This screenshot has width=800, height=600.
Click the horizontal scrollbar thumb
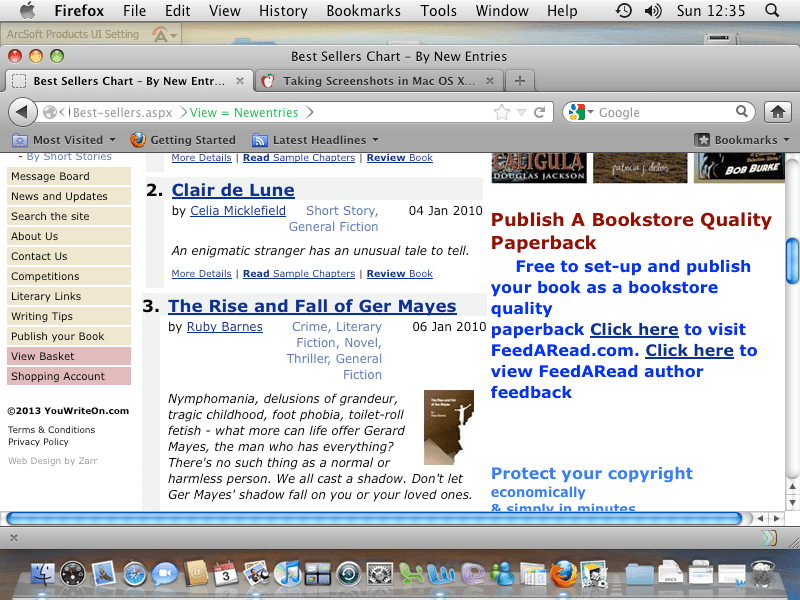374,519
